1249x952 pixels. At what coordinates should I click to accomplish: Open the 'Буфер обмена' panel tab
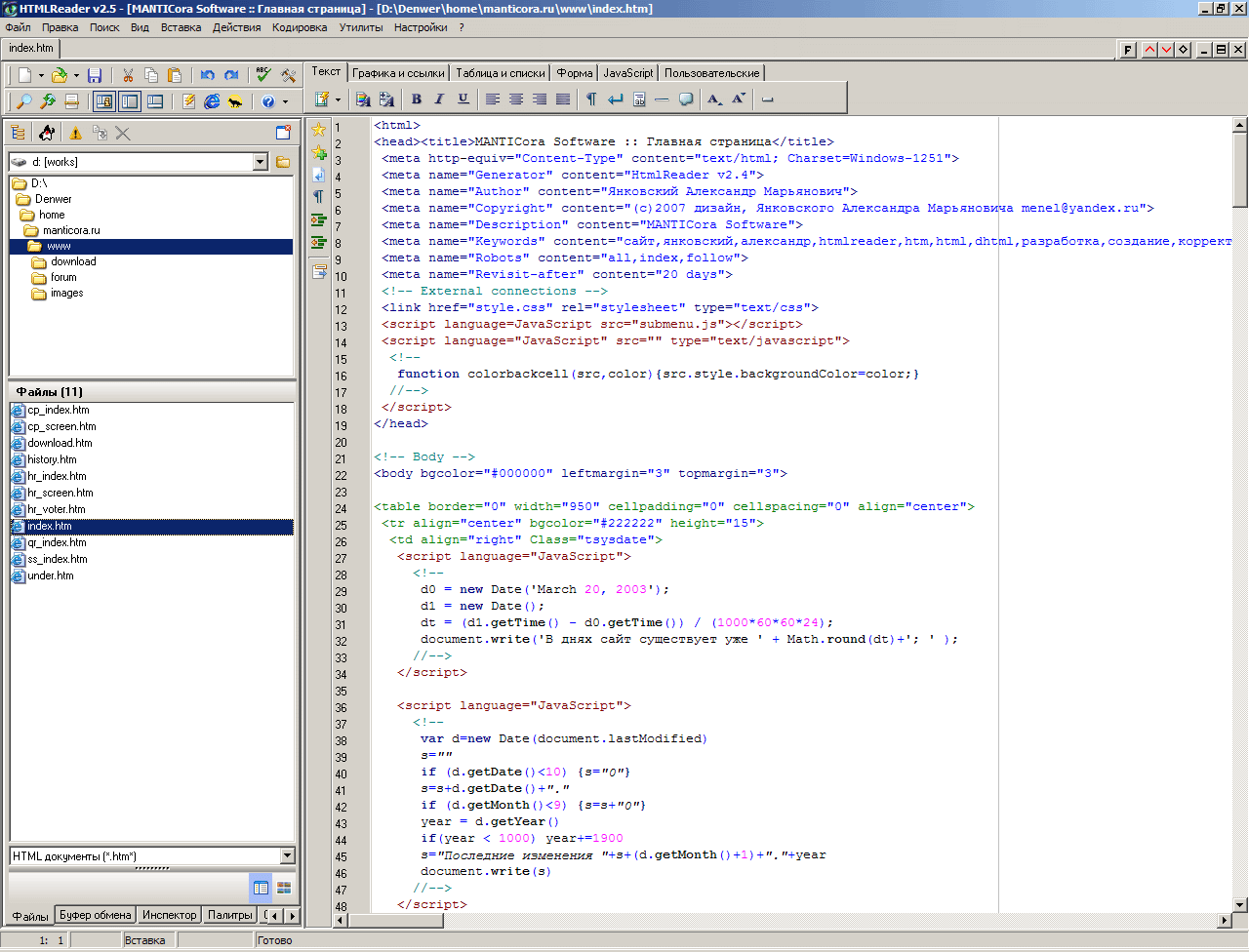(x=95, y=915)
